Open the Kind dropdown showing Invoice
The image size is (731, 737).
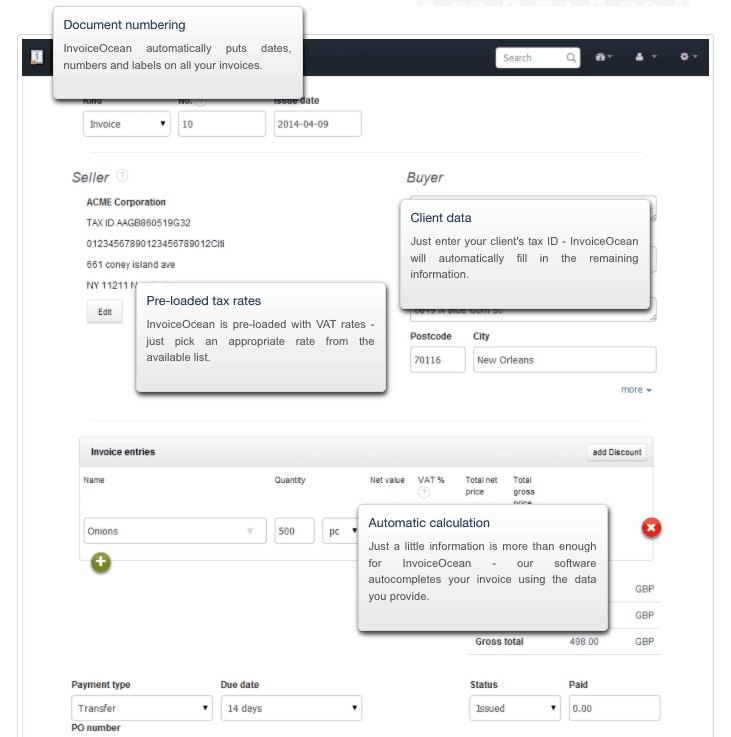pos(127,124)
